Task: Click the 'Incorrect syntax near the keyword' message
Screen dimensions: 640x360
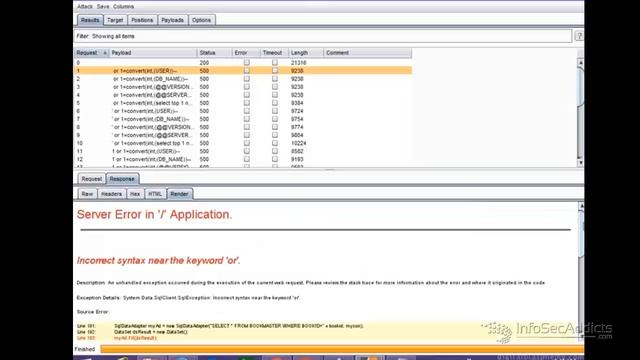Action: (x=158, y=260)
